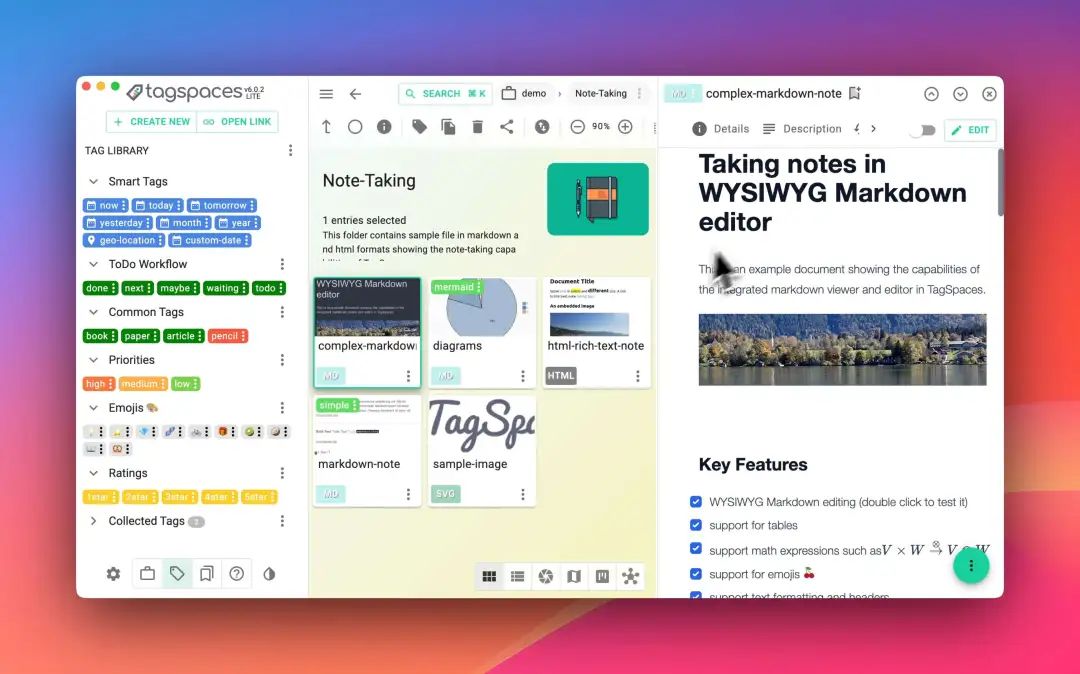Click the OPEN LINK button
The image size is (1080, 674).
237,122
